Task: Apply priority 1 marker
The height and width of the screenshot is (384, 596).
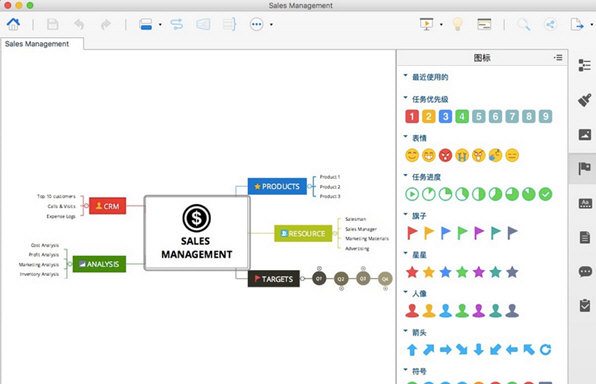Action: [412, 116]
